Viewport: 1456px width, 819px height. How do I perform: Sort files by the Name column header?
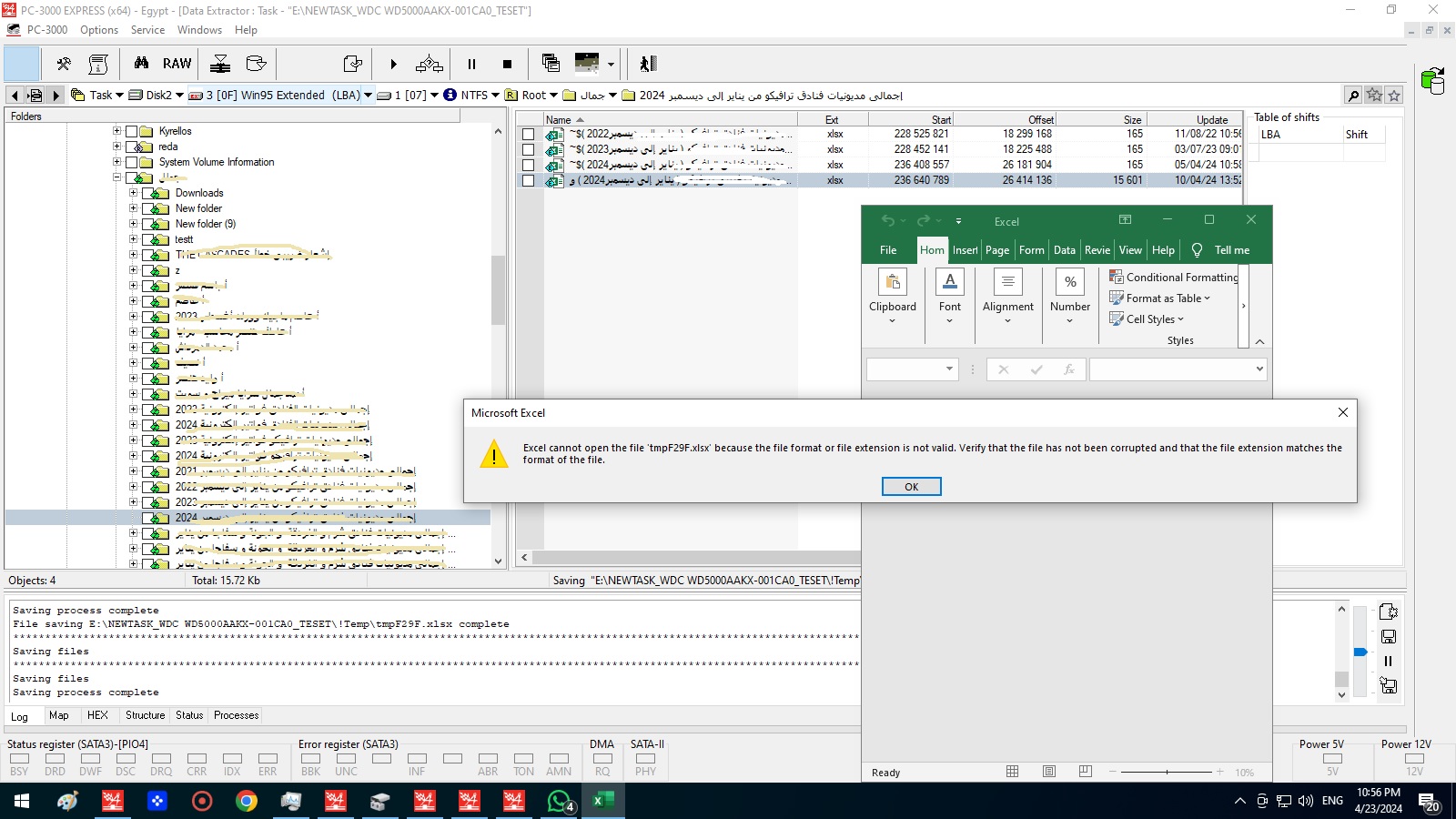670,119
